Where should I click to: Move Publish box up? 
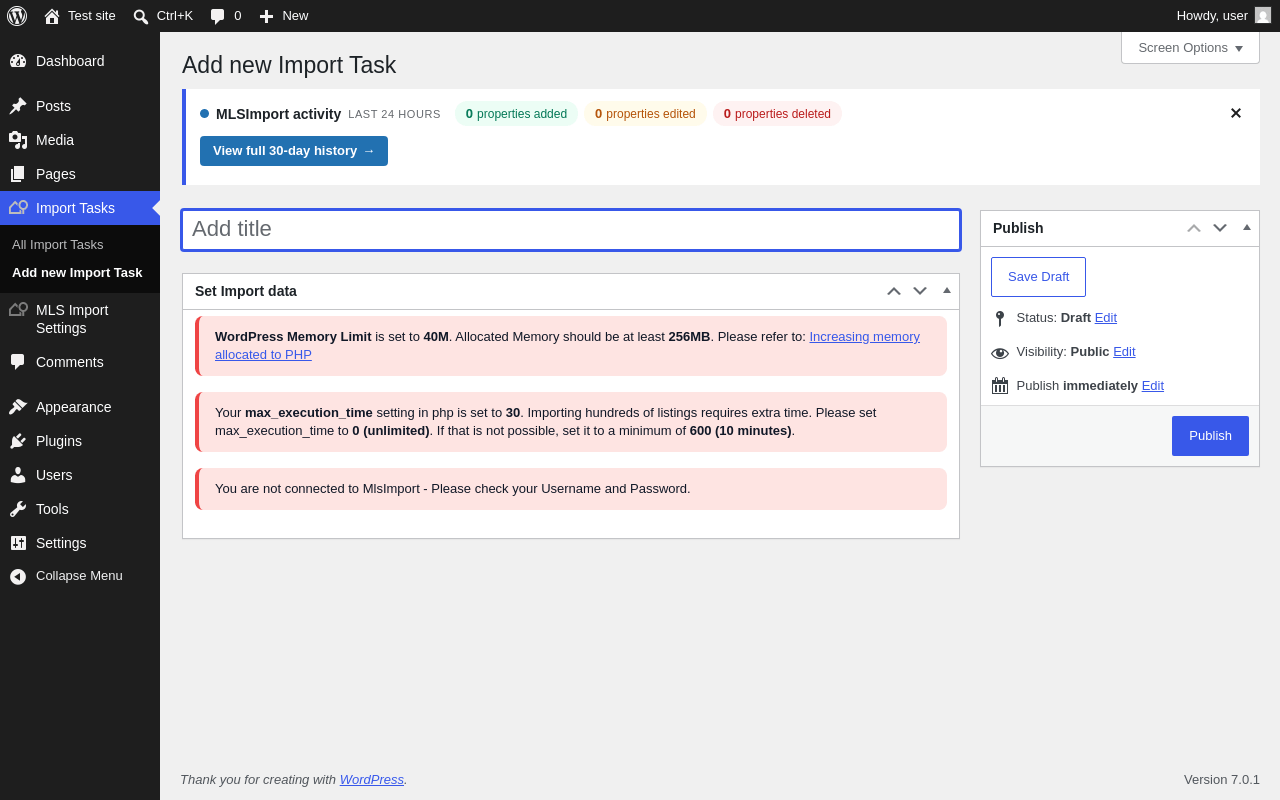[x=1194, y=228]
